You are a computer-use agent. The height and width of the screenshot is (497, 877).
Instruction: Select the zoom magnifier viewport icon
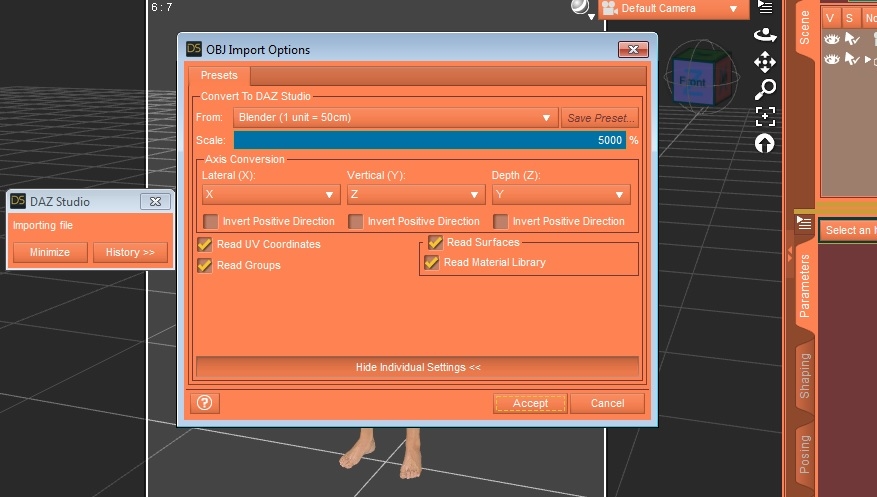pos(765,89)
